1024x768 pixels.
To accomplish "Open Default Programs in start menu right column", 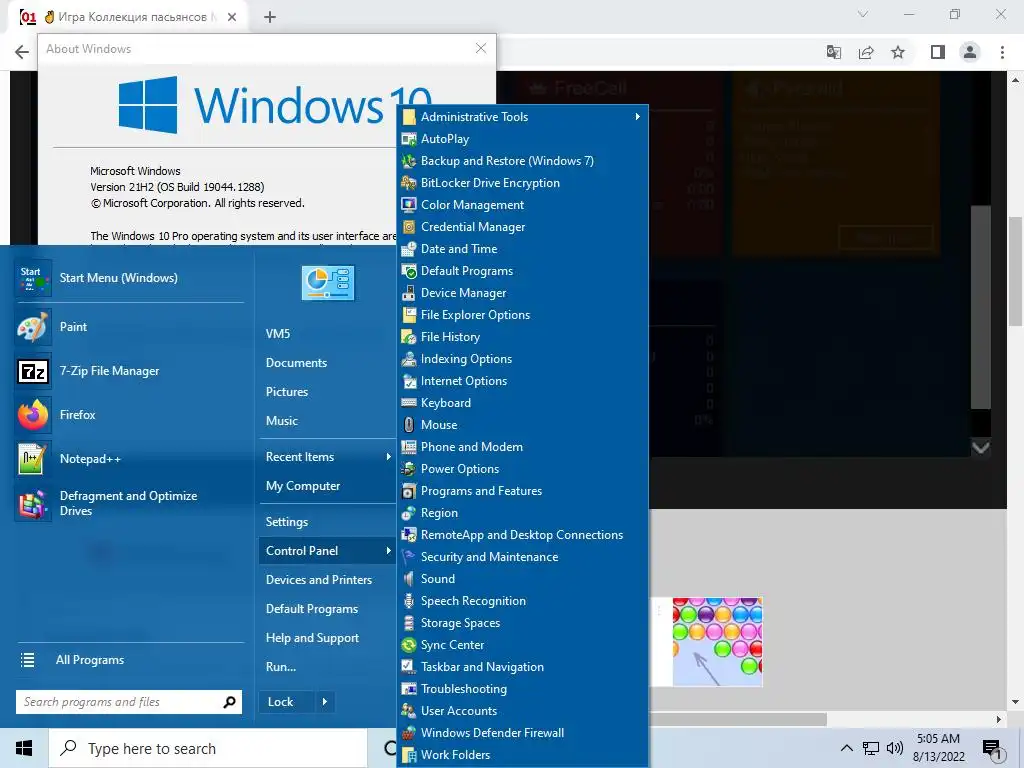I will pos(327,609).
